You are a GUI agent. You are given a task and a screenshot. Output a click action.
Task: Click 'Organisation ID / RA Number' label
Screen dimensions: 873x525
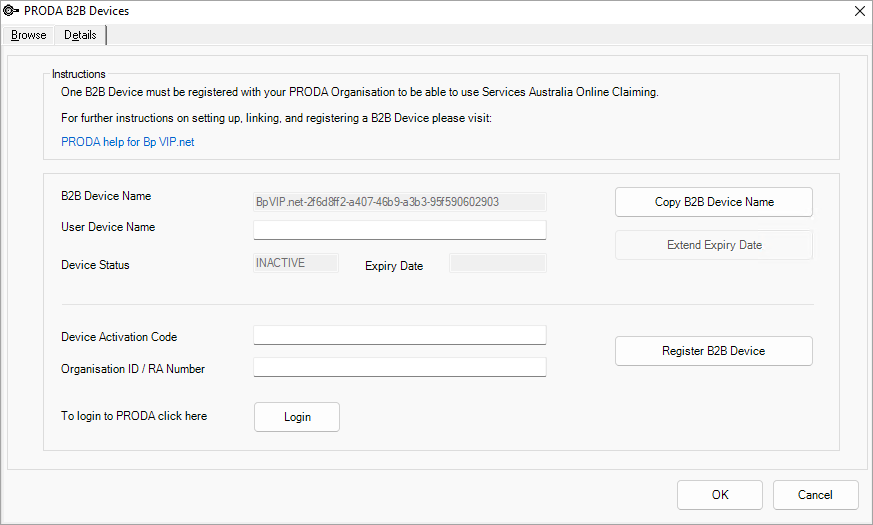[x=133, y=369]
